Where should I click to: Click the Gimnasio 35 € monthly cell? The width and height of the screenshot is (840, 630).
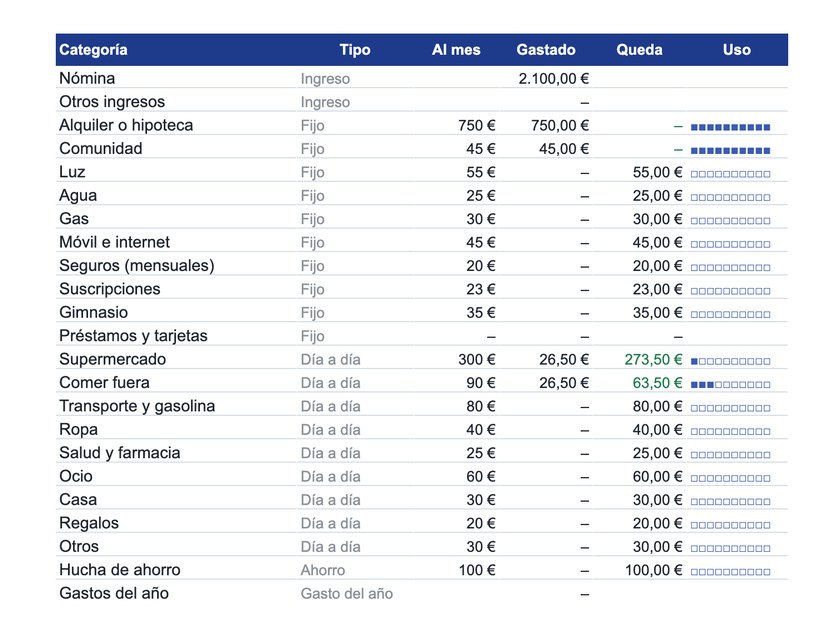tap(481, 313)
